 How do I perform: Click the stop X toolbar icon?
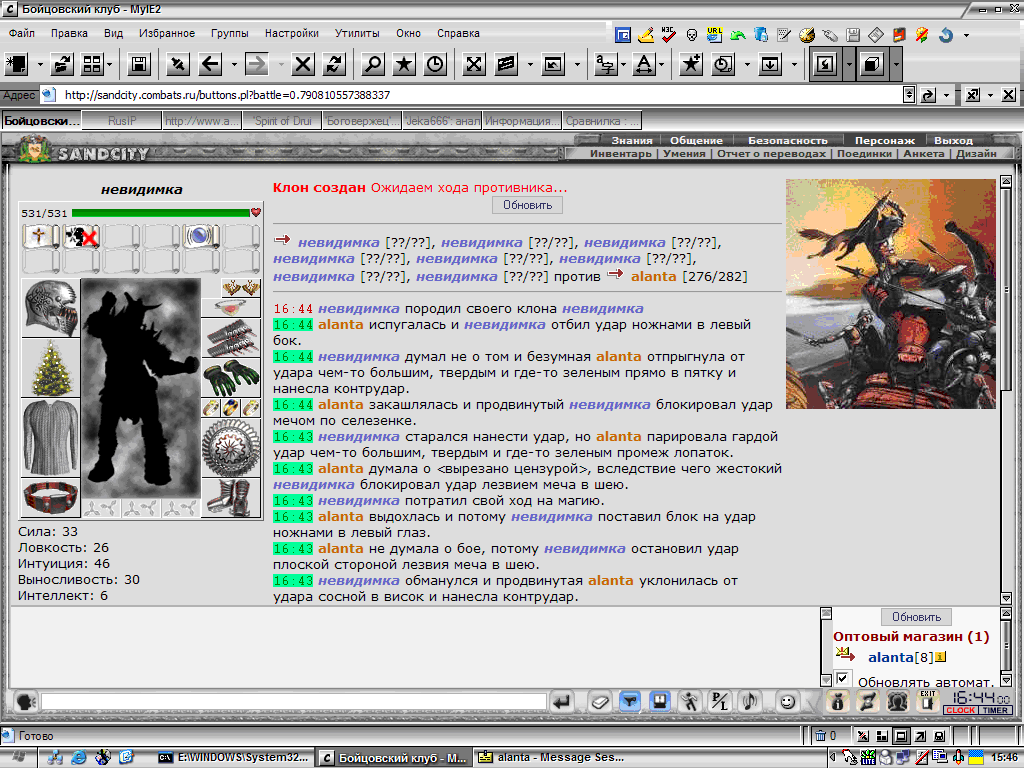pyautogui.click(x=303, y=64)
